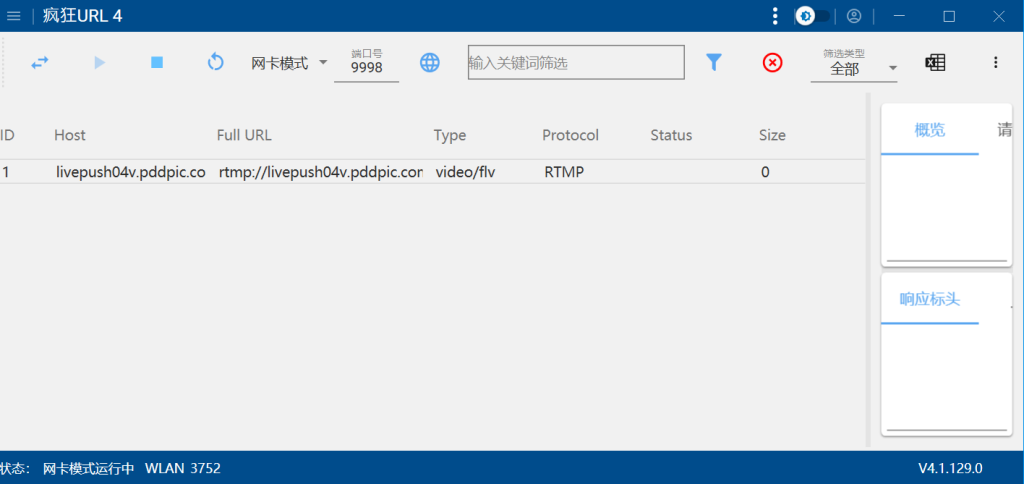Sort by the Protocol column header

570,135
